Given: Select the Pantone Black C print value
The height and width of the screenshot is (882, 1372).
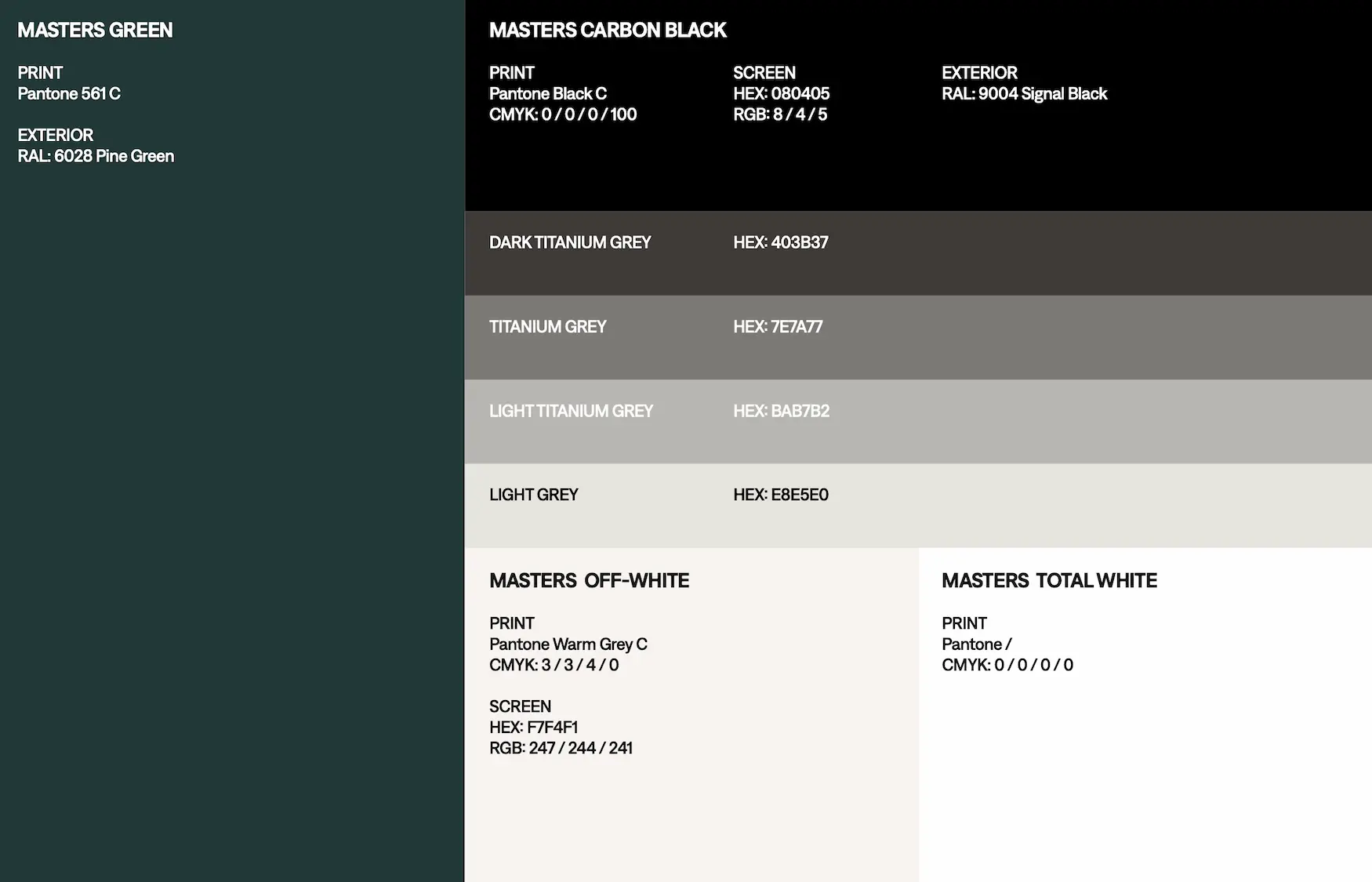Looking at the screenshot, I should tap(548, 94).
